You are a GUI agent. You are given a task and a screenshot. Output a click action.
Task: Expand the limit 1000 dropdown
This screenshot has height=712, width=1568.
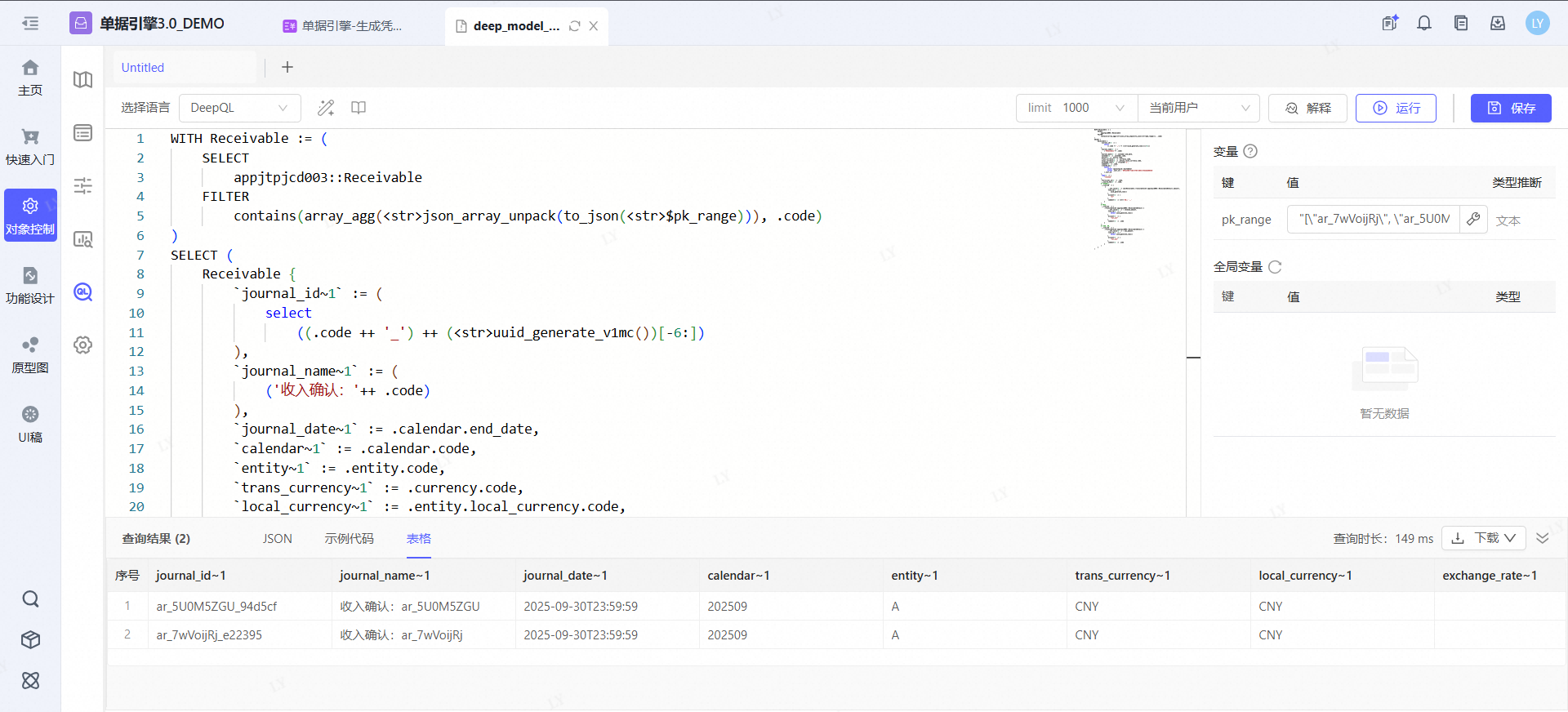pos(1076,108)
